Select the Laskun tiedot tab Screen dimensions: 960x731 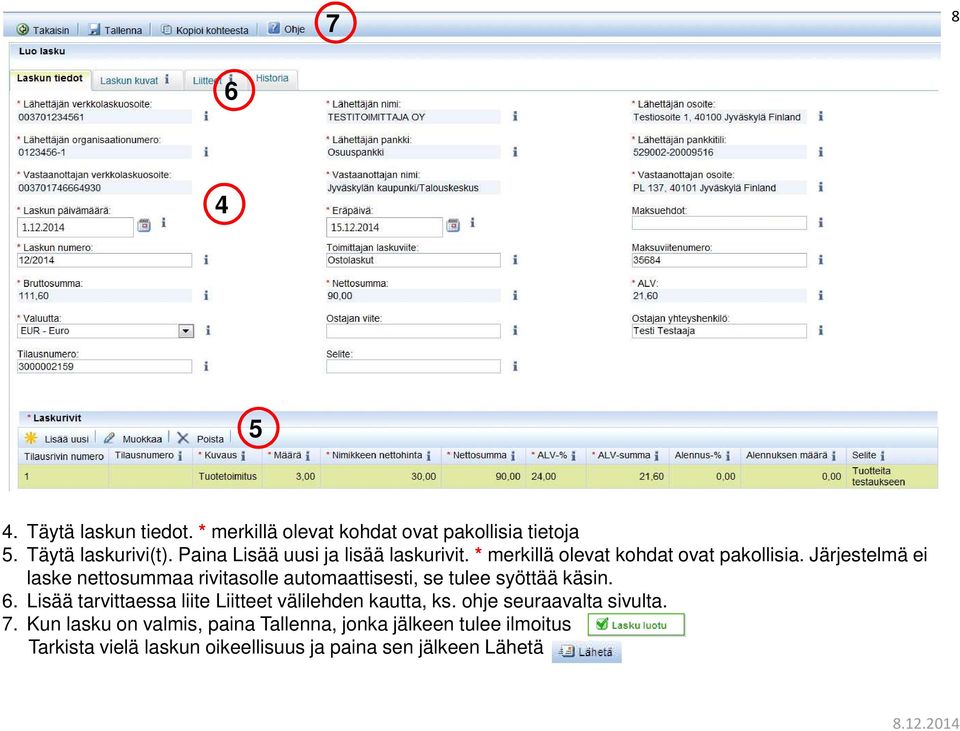(x=50, y=78)
